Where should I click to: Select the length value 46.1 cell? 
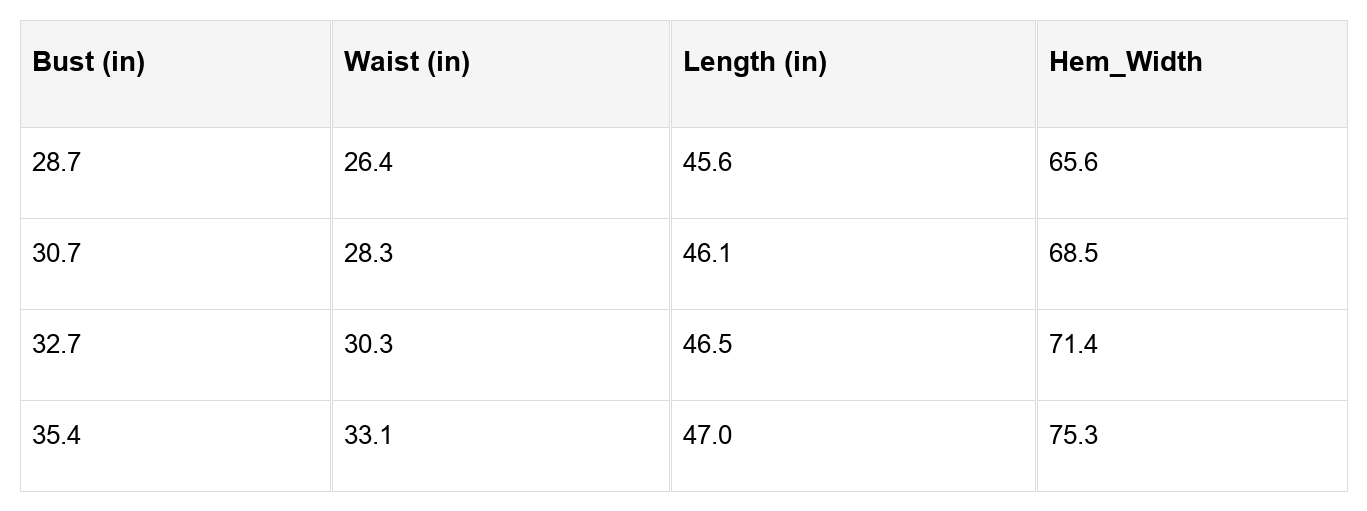click(x=707, y=254)
